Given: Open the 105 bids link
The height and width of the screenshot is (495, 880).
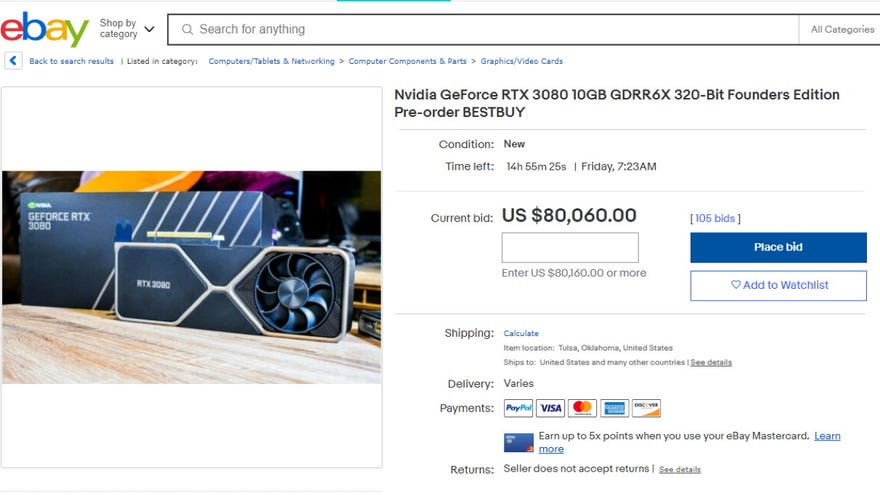Looking at the screenshot, I should point(714,218).
